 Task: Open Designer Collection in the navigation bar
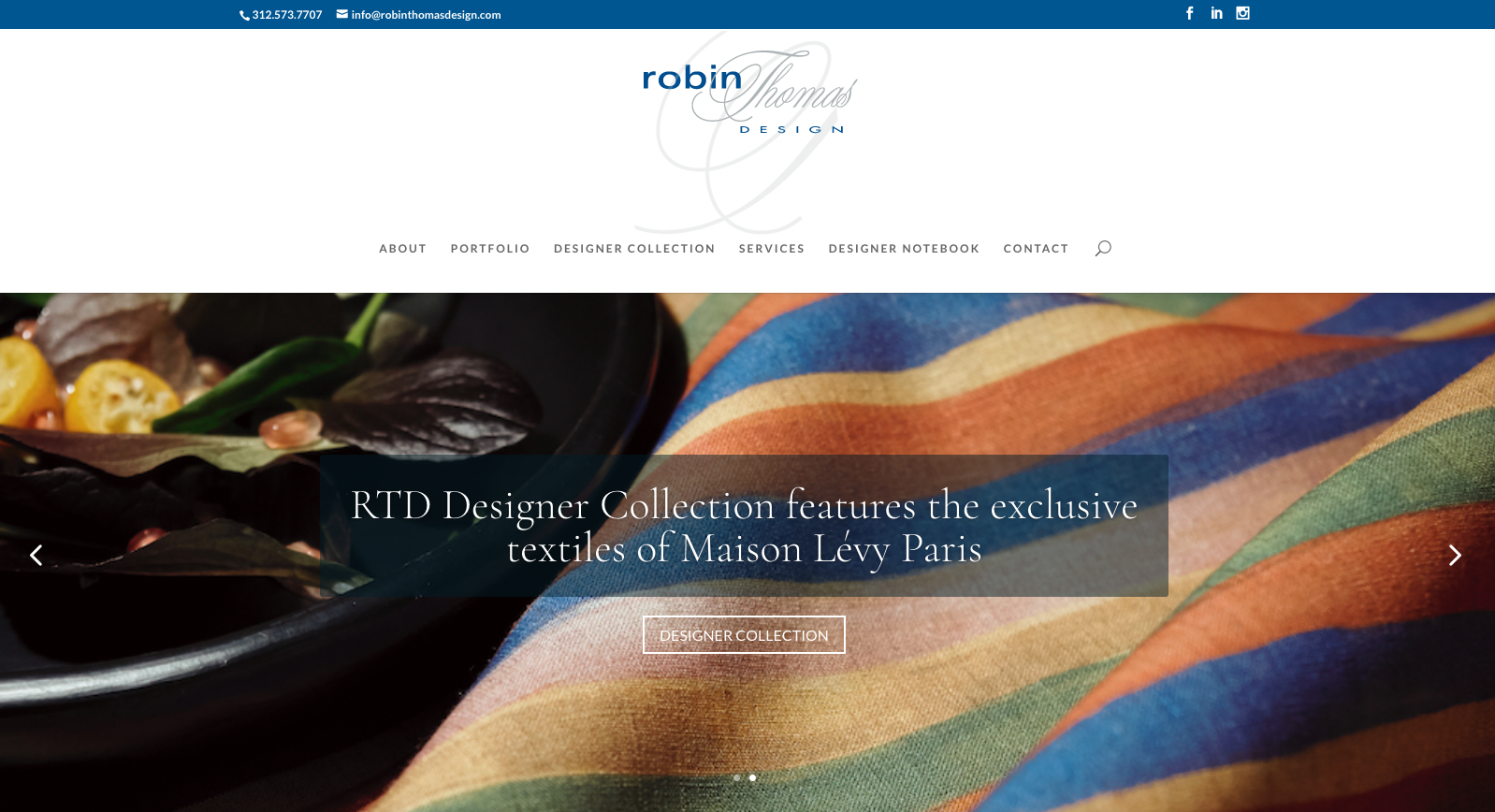(x=634, y=249)
